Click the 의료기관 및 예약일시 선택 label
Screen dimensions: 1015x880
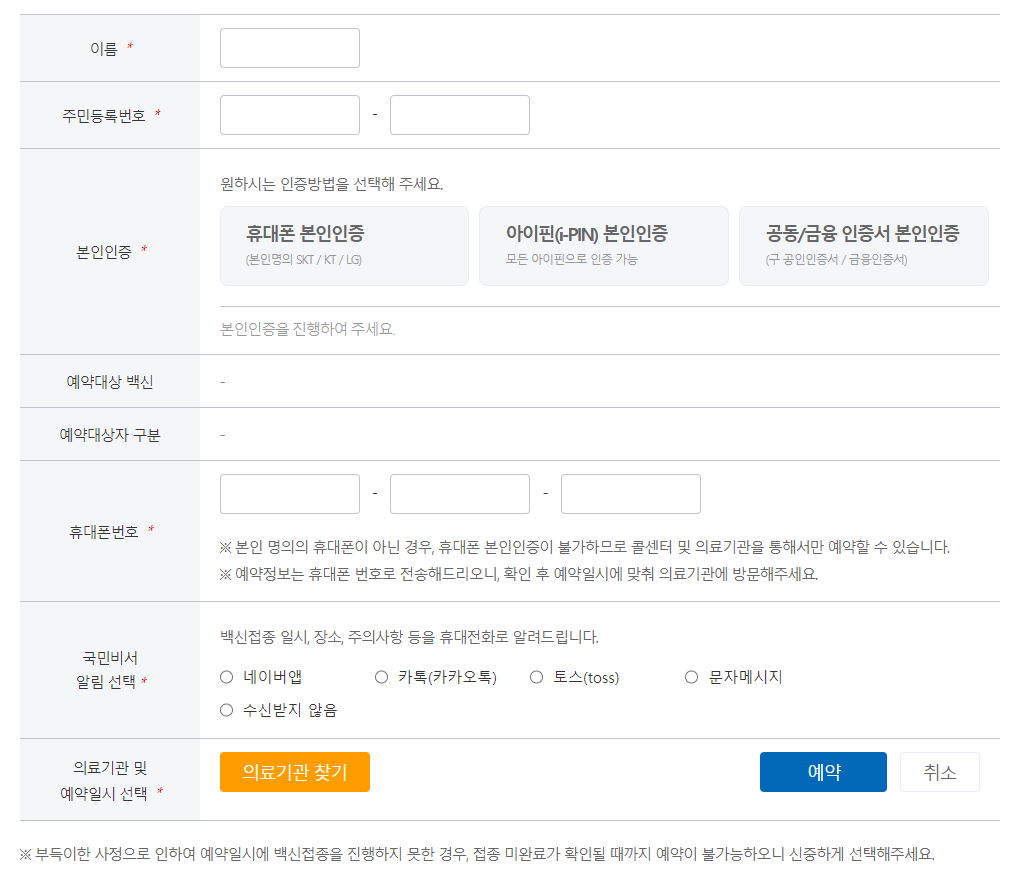click(109, 780)
